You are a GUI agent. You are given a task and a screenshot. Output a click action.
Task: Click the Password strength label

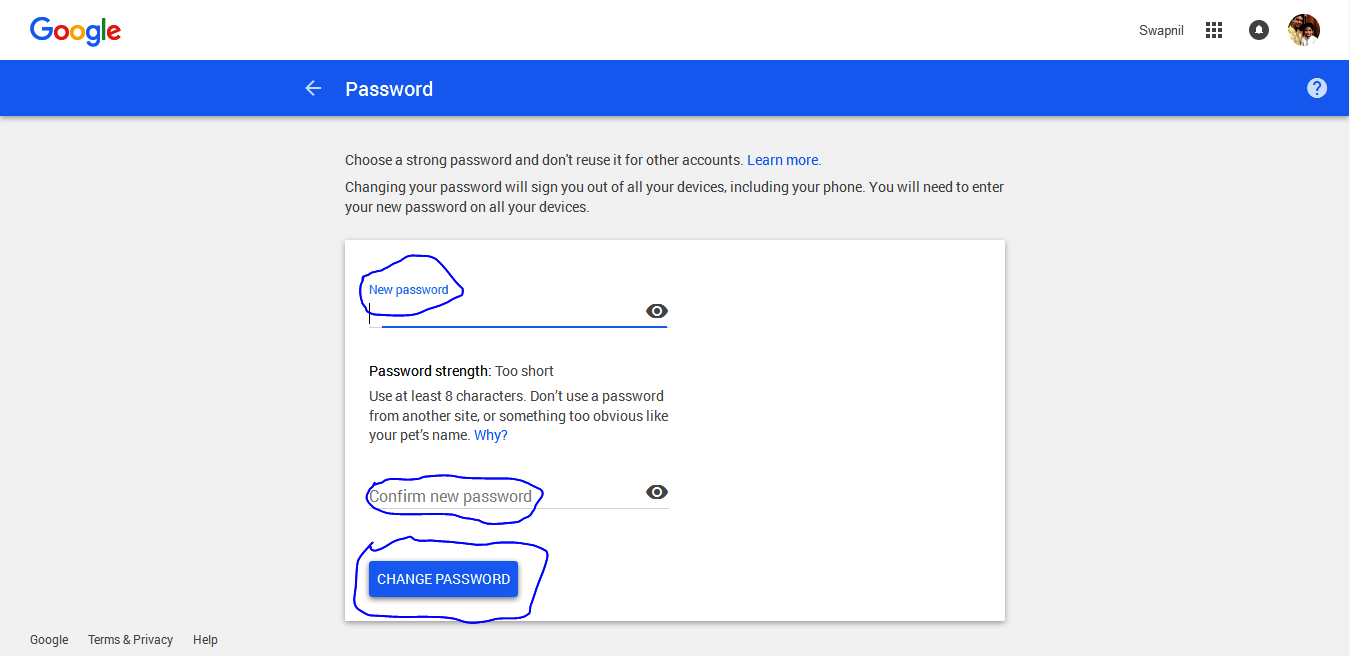[x=430, y=371]
